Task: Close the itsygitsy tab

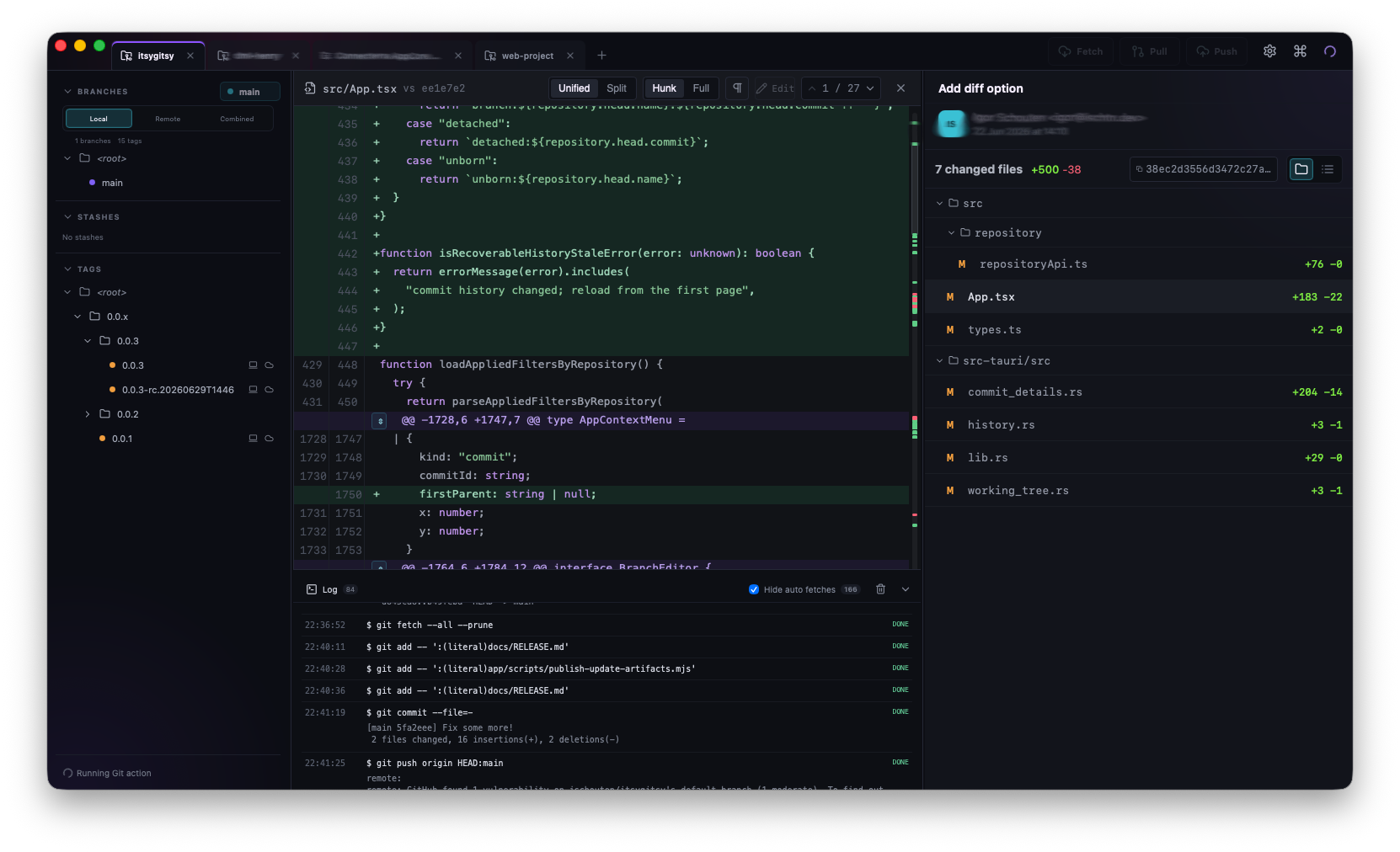Action: point(190,56)
